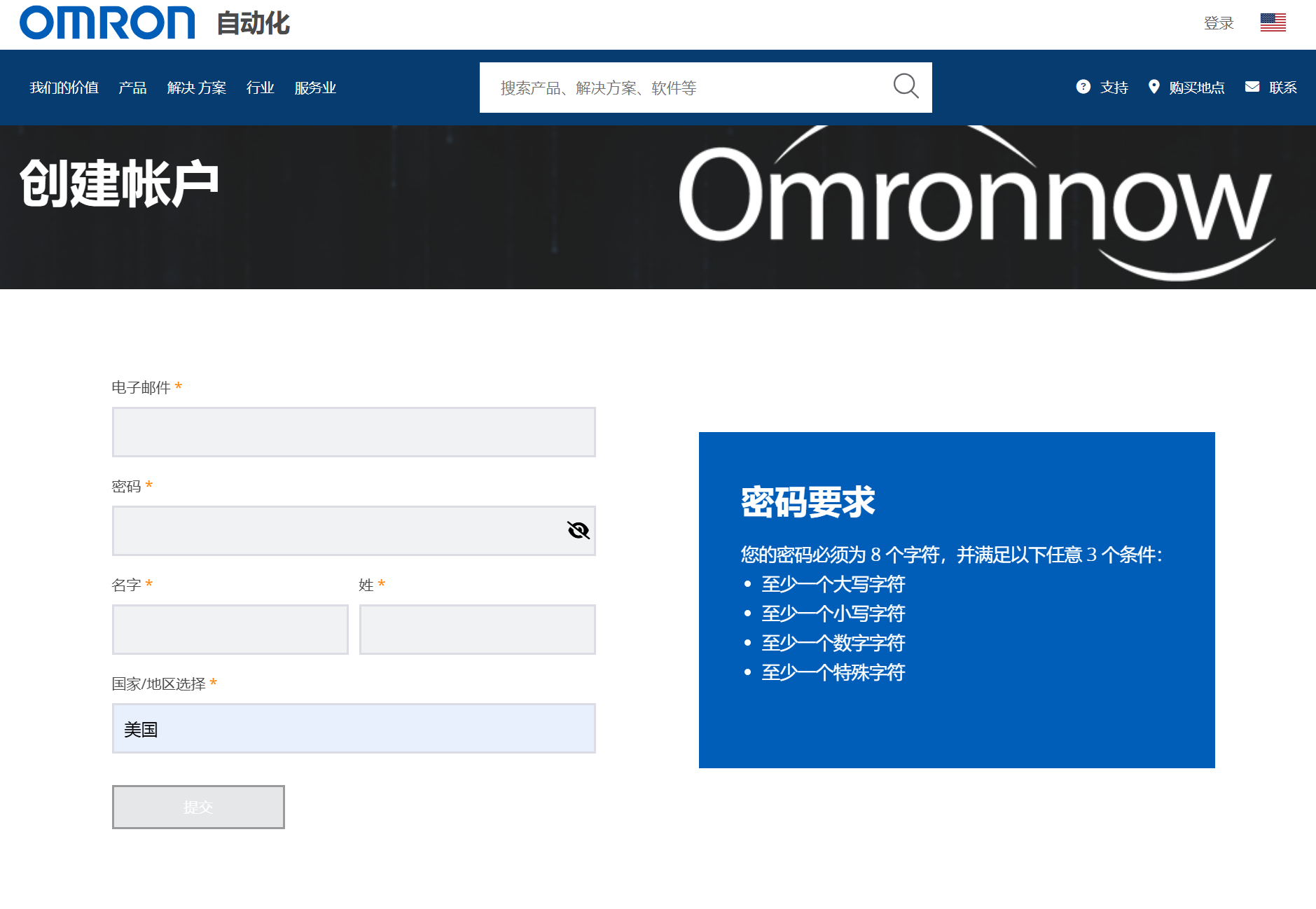
Task: Open the 行业 menu
Action: click(x=260, y=88)
